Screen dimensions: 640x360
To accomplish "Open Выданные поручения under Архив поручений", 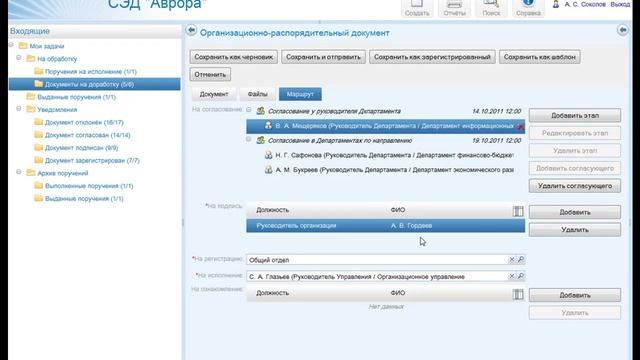I will coord(84,198).
